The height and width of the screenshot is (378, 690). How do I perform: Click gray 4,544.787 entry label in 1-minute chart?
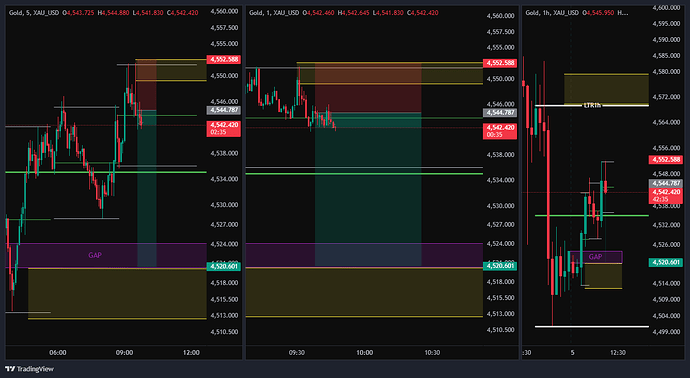pyautogui.click(x=500, y=113)
